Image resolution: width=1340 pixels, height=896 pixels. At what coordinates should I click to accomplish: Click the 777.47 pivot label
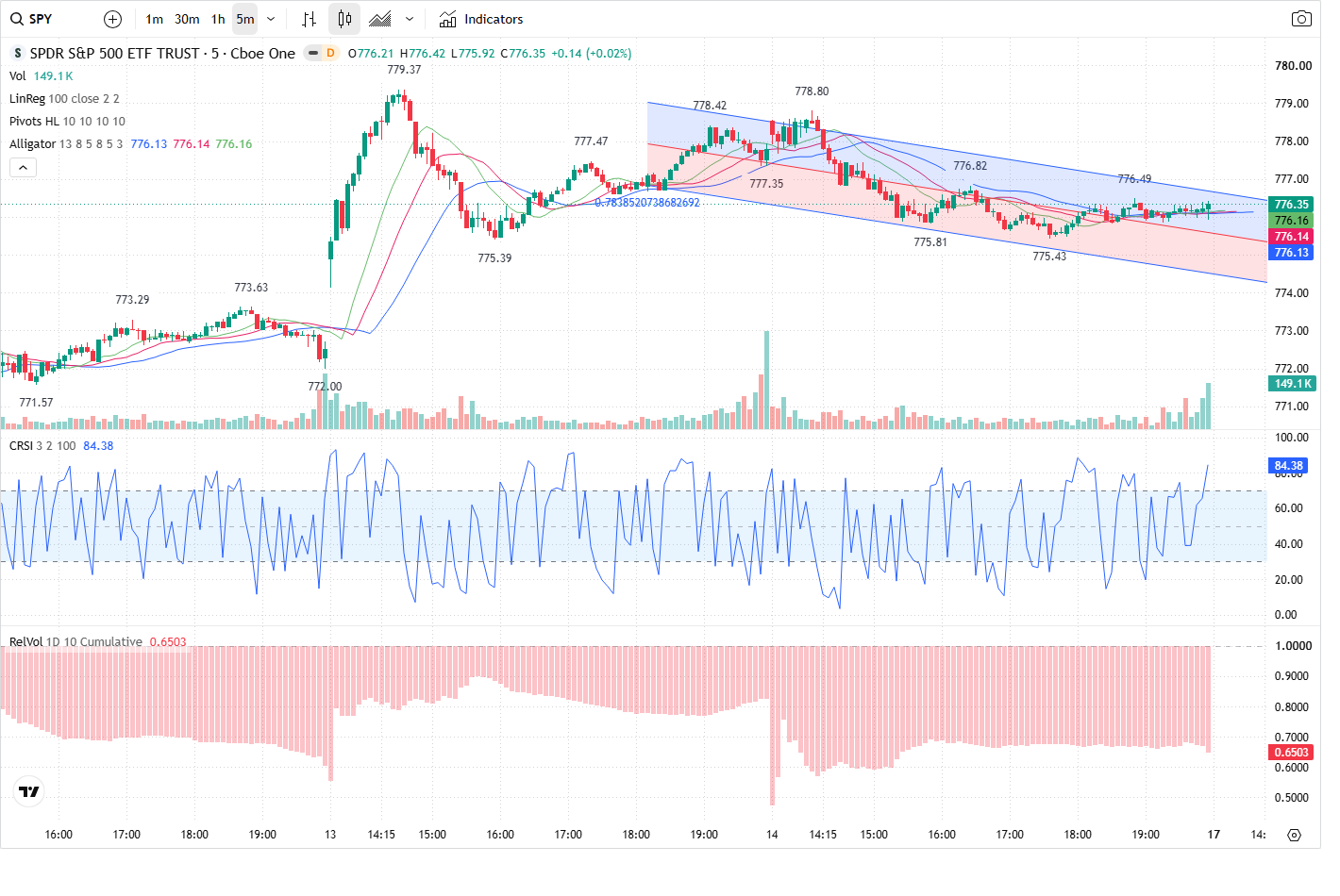[x=591, y=141]
